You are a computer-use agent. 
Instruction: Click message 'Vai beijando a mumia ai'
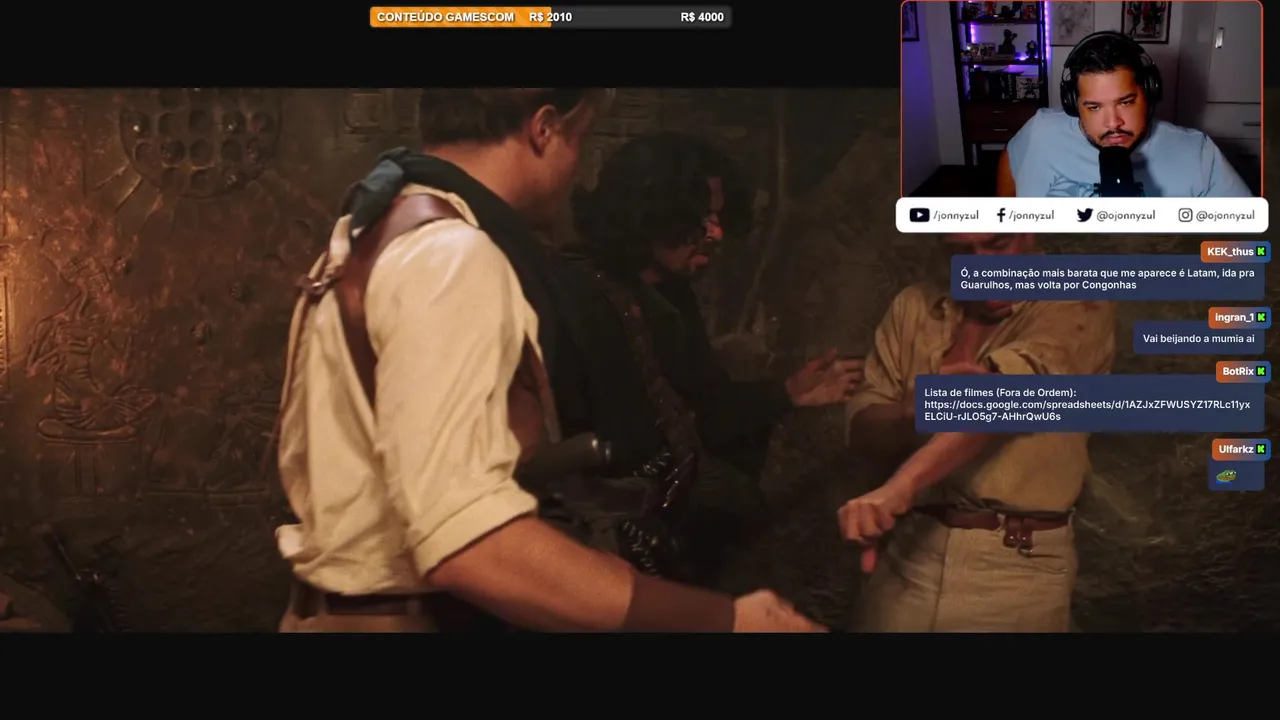[1198, 339]
